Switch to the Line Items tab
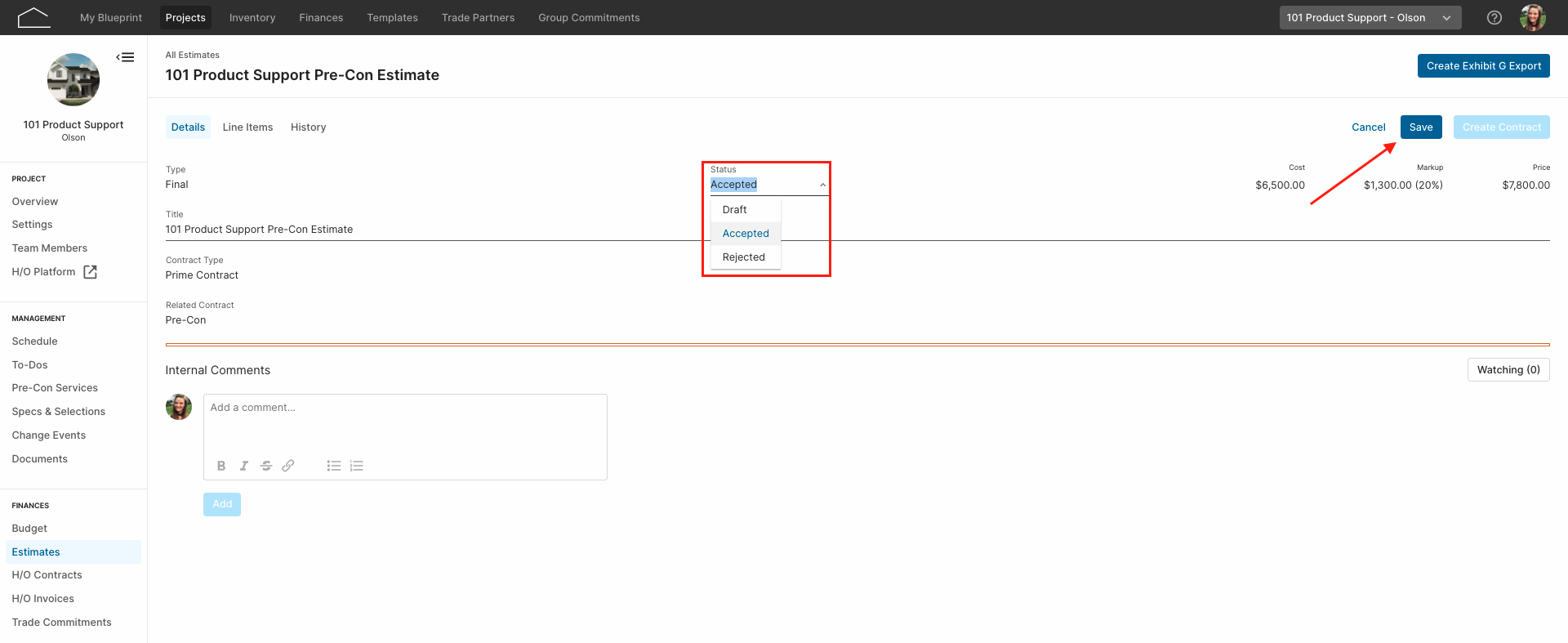 (247, 127)
